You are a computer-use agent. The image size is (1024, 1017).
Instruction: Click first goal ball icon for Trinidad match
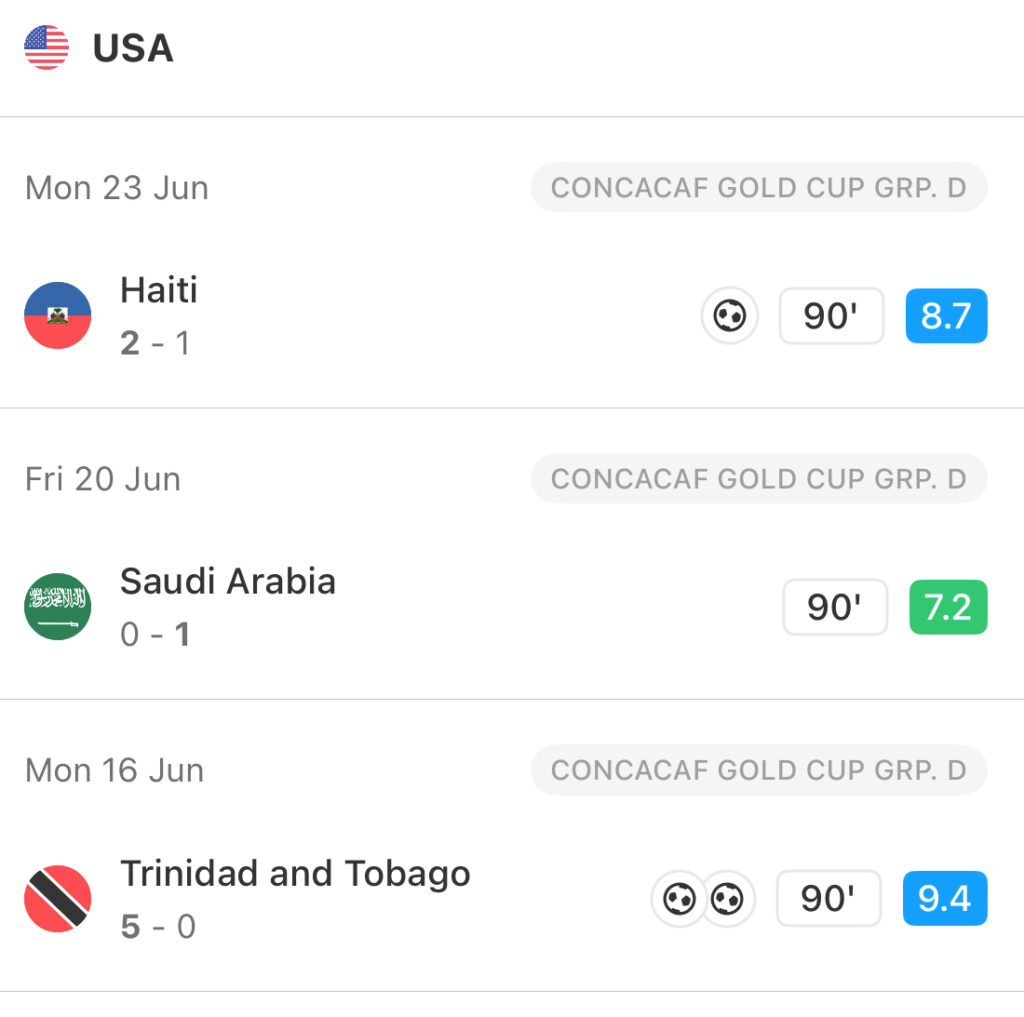click(679, 899)
